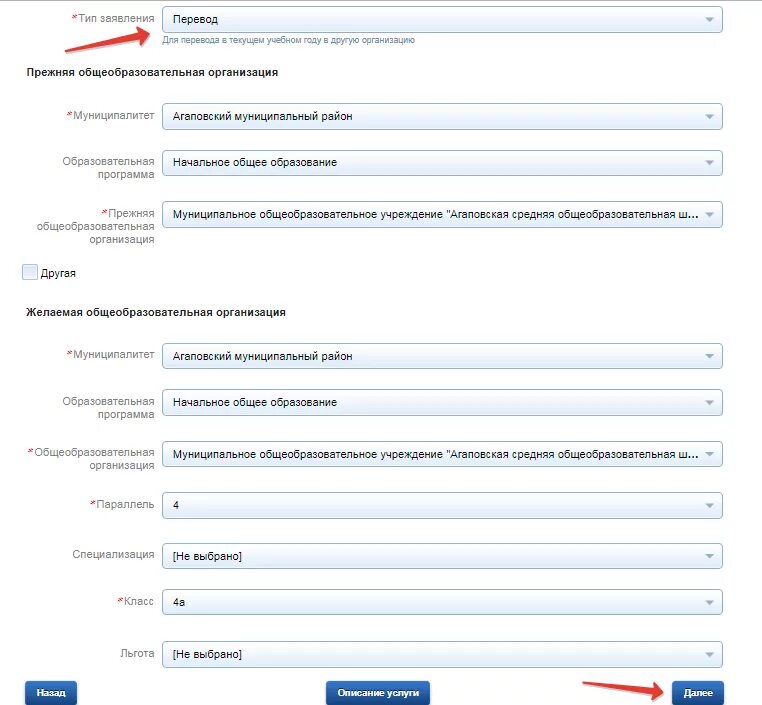Screen dimensions: 762x705
Task: Select the Льгота field showing Не выбрано
Action: [442, 654]
